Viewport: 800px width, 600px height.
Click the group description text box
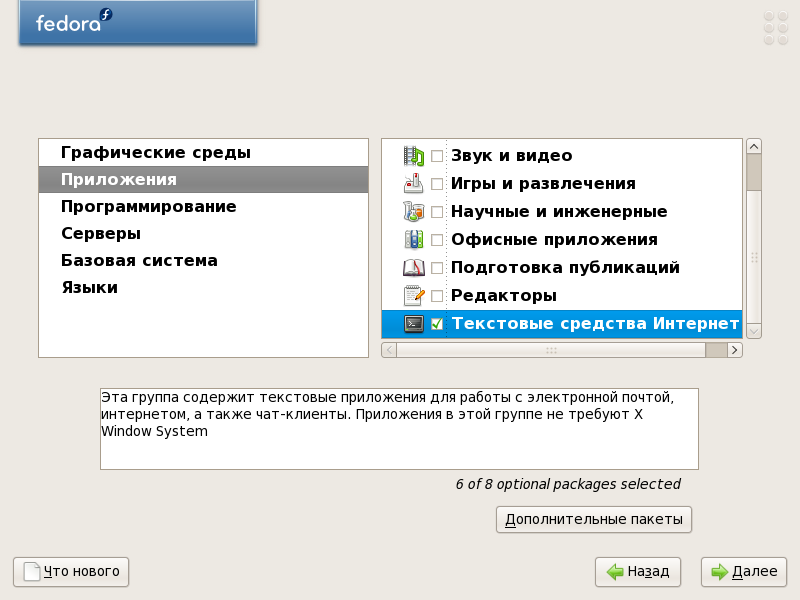(399, 429)
